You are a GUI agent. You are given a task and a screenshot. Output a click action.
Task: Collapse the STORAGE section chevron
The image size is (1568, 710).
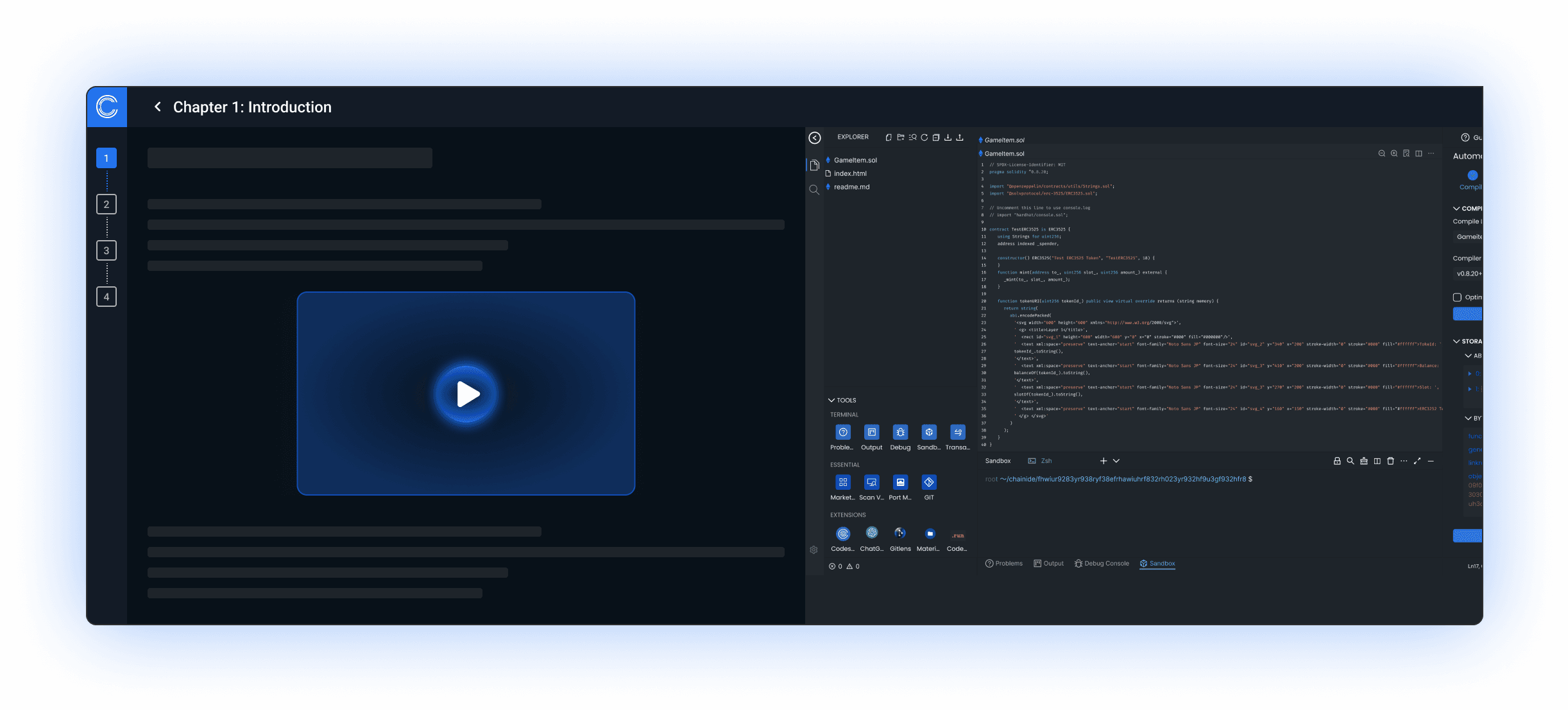[1456, 342]
